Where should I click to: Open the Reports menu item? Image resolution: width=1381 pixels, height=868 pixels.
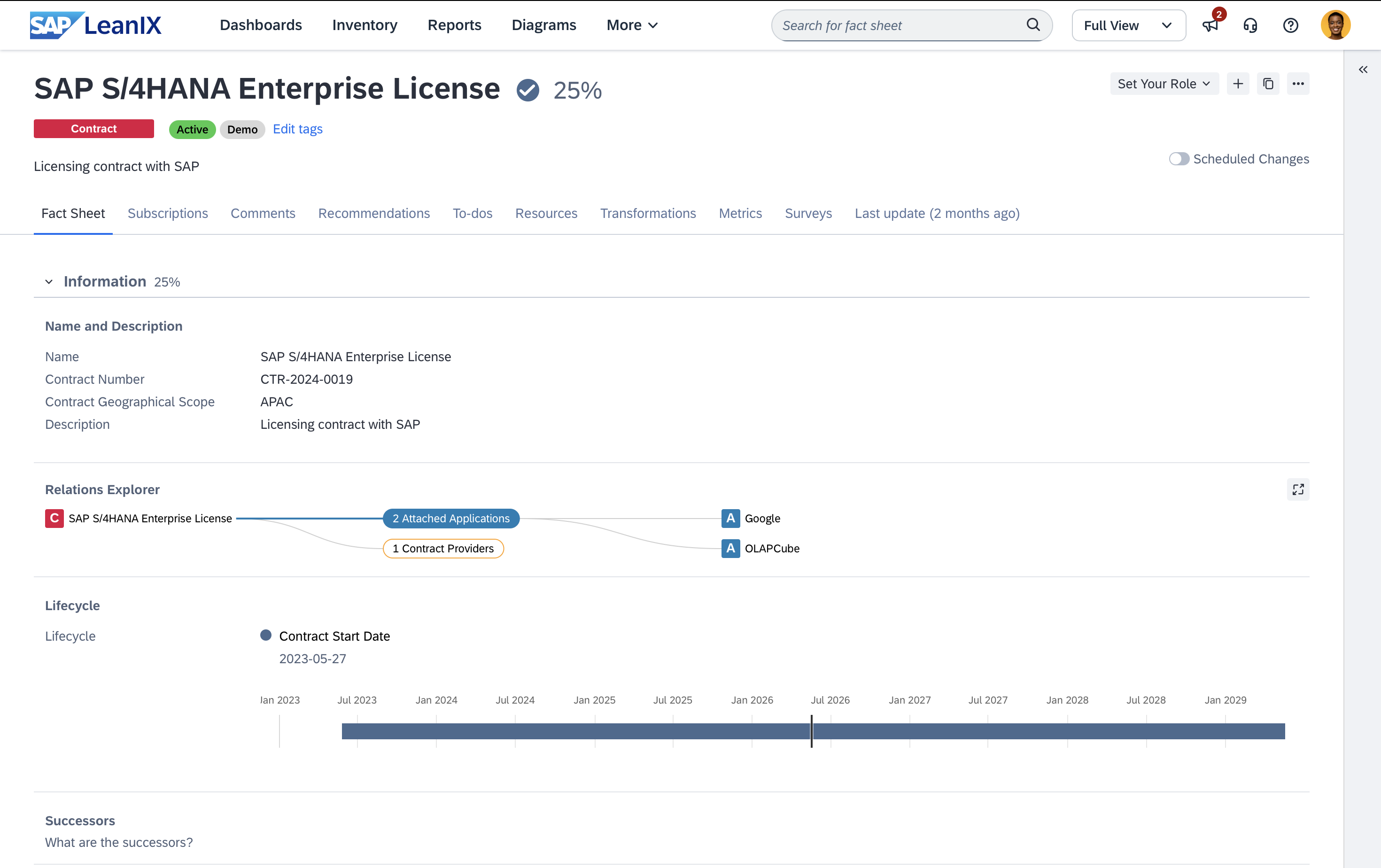454,25
